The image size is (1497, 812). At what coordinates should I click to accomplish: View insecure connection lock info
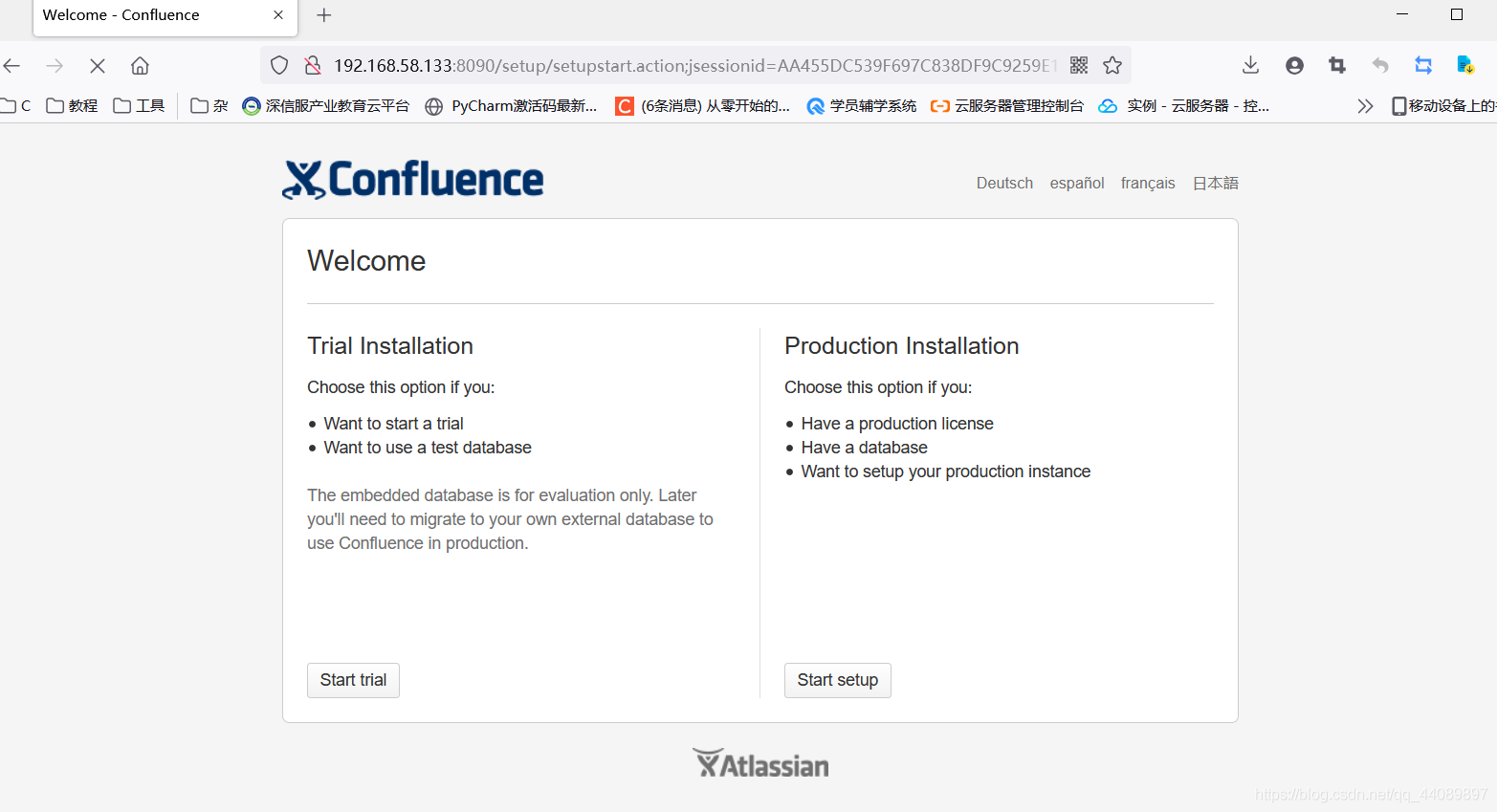pyautogui.click(x=313, y=65)
